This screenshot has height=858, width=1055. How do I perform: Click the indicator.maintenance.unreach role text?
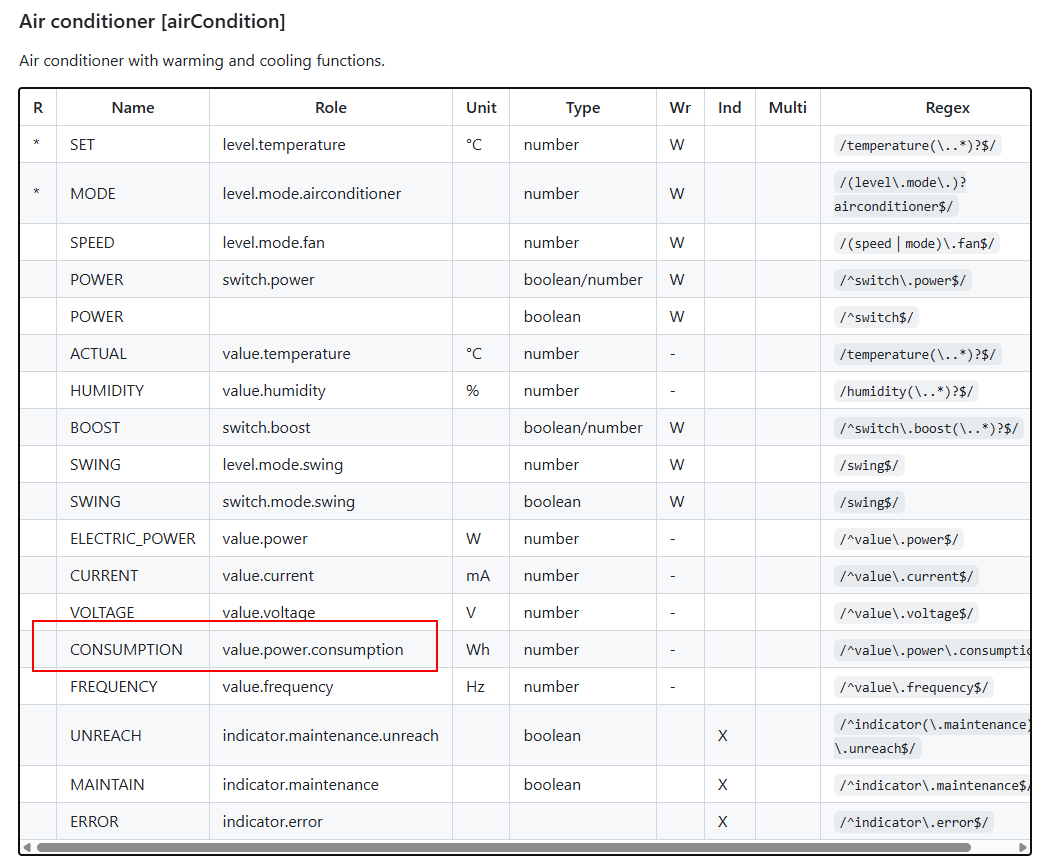[330, 736]
